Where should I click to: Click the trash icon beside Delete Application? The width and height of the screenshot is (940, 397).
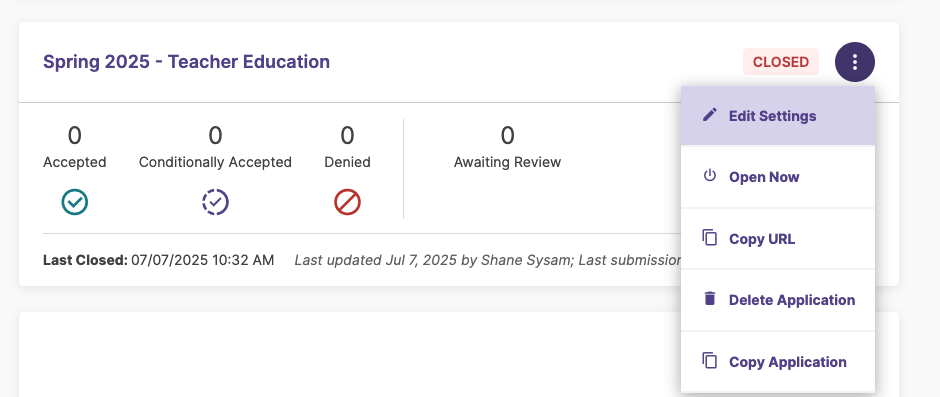[x=710, y=299]
